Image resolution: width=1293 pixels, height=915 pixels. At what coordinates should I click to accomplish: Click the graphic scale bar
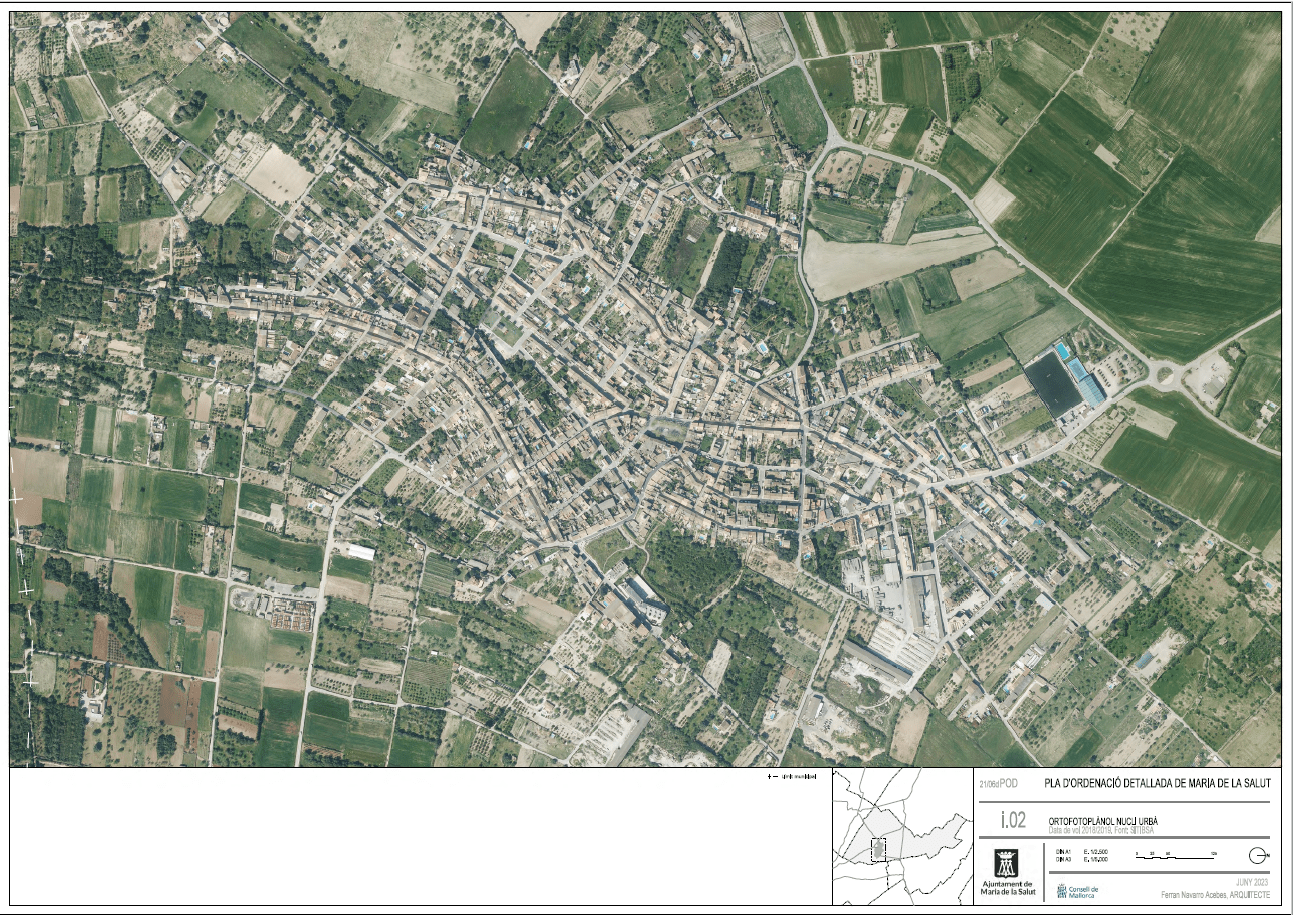[1175, 856]
